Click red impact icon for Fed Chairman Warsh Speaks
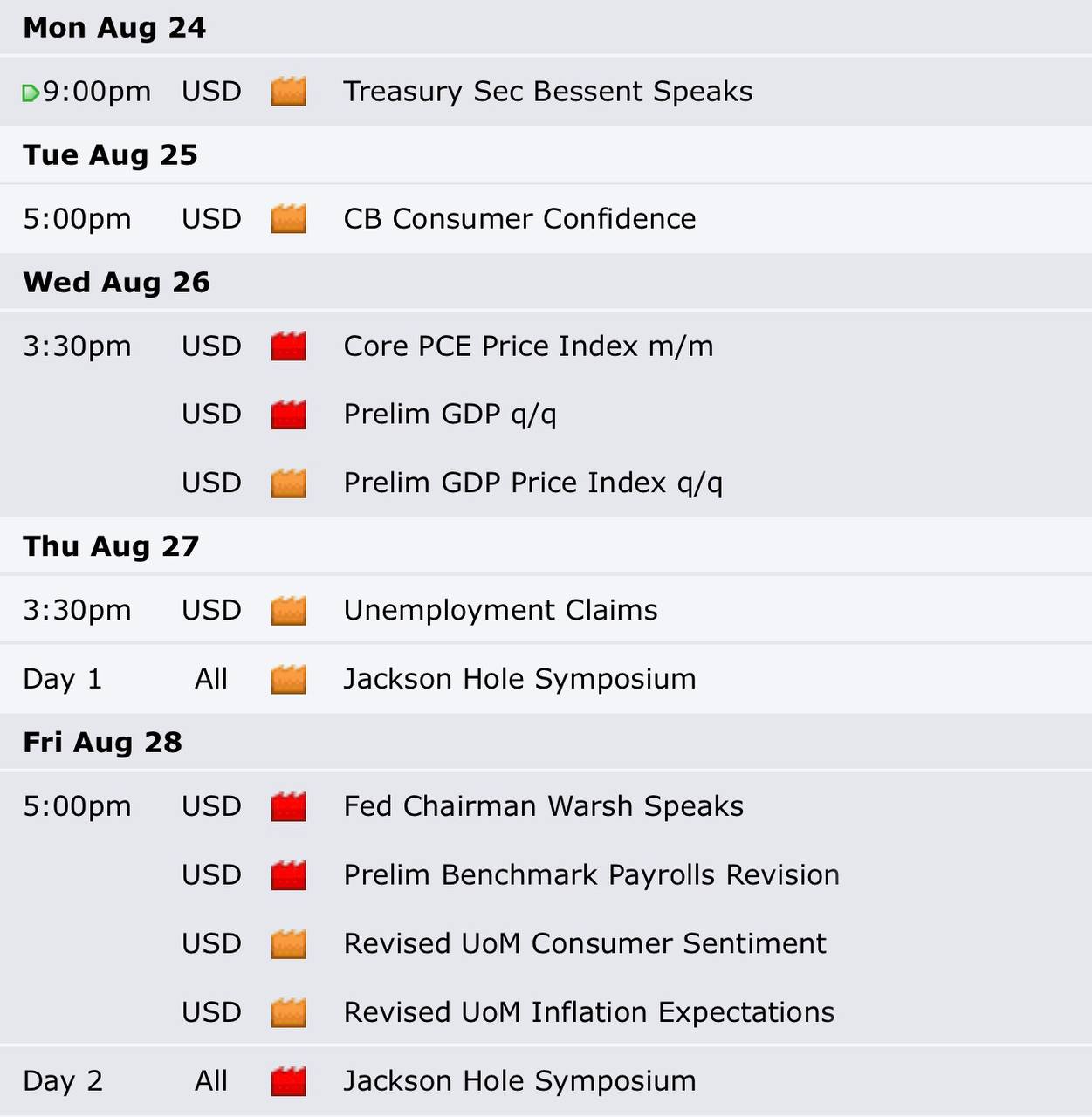This screenshot has width=1092, height=1117. coord(289,807)
